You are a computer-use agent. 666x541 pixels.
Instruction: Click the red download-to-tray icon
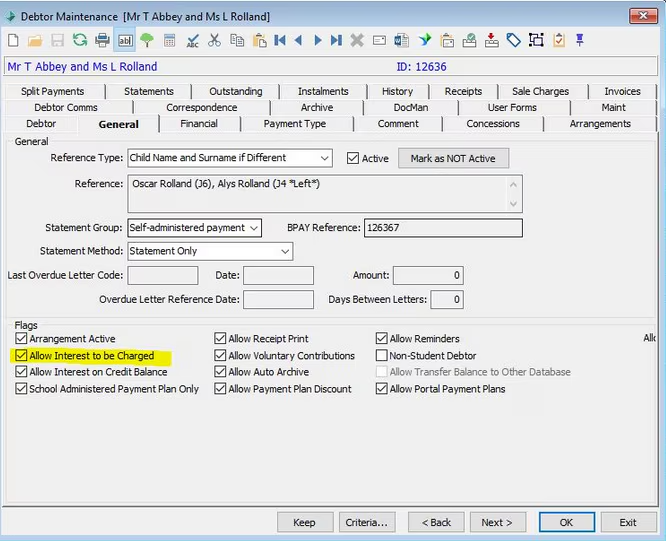pos(491,40)
